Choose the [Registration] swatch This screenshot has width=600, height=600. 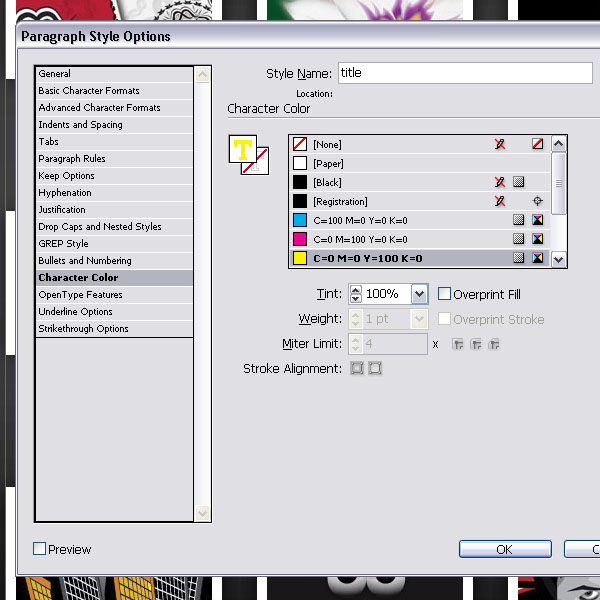click(420, 201)
